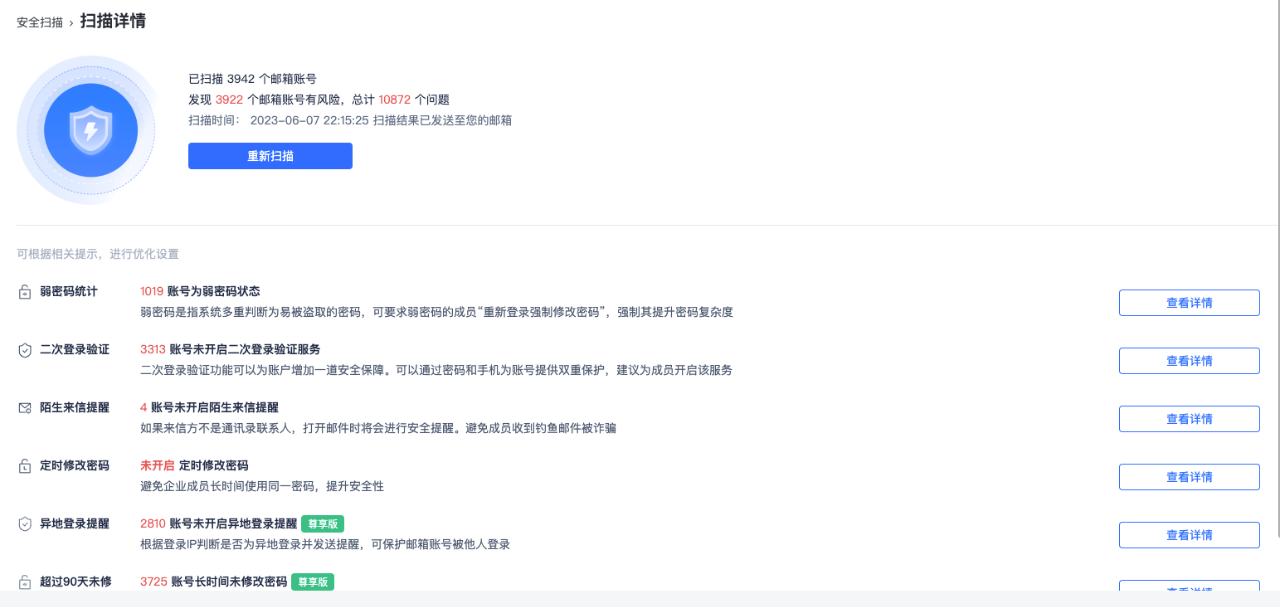View details for 陌生来信提醒 row
Viewport: 1280px width, 607px height.
[x=1188, y=419]
